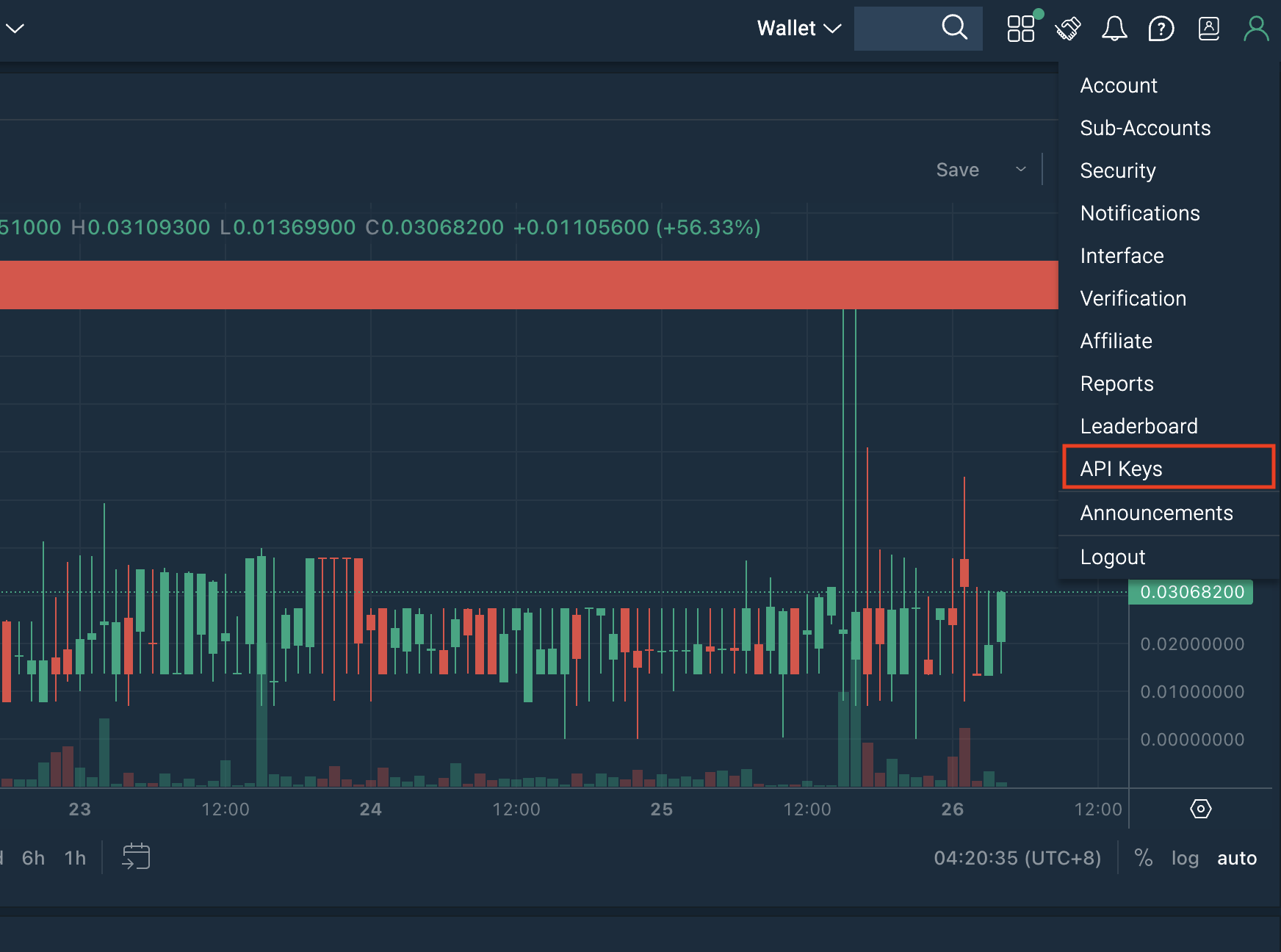This screenshot has width=1281, height=952.
Task: Open the apps grid icon
Action: click(1021, 29)
